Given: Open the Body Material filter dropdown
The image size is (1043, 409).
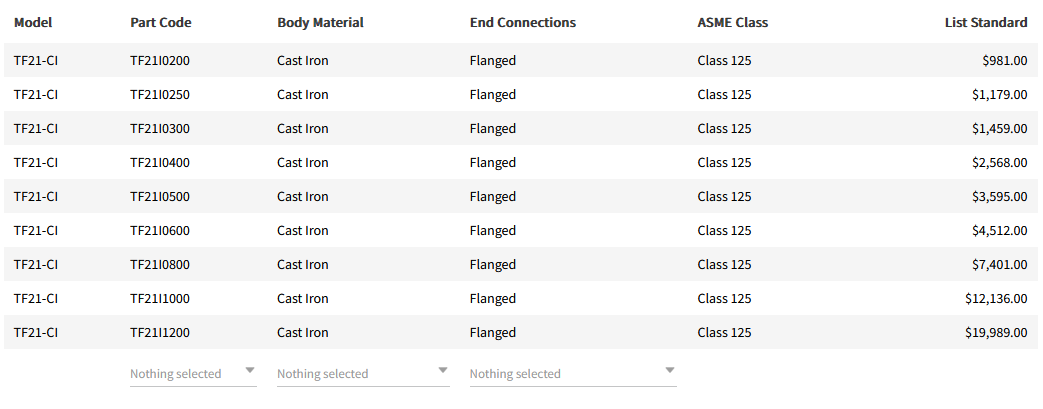Looking at the screenshot, I should tap(362, 373).
